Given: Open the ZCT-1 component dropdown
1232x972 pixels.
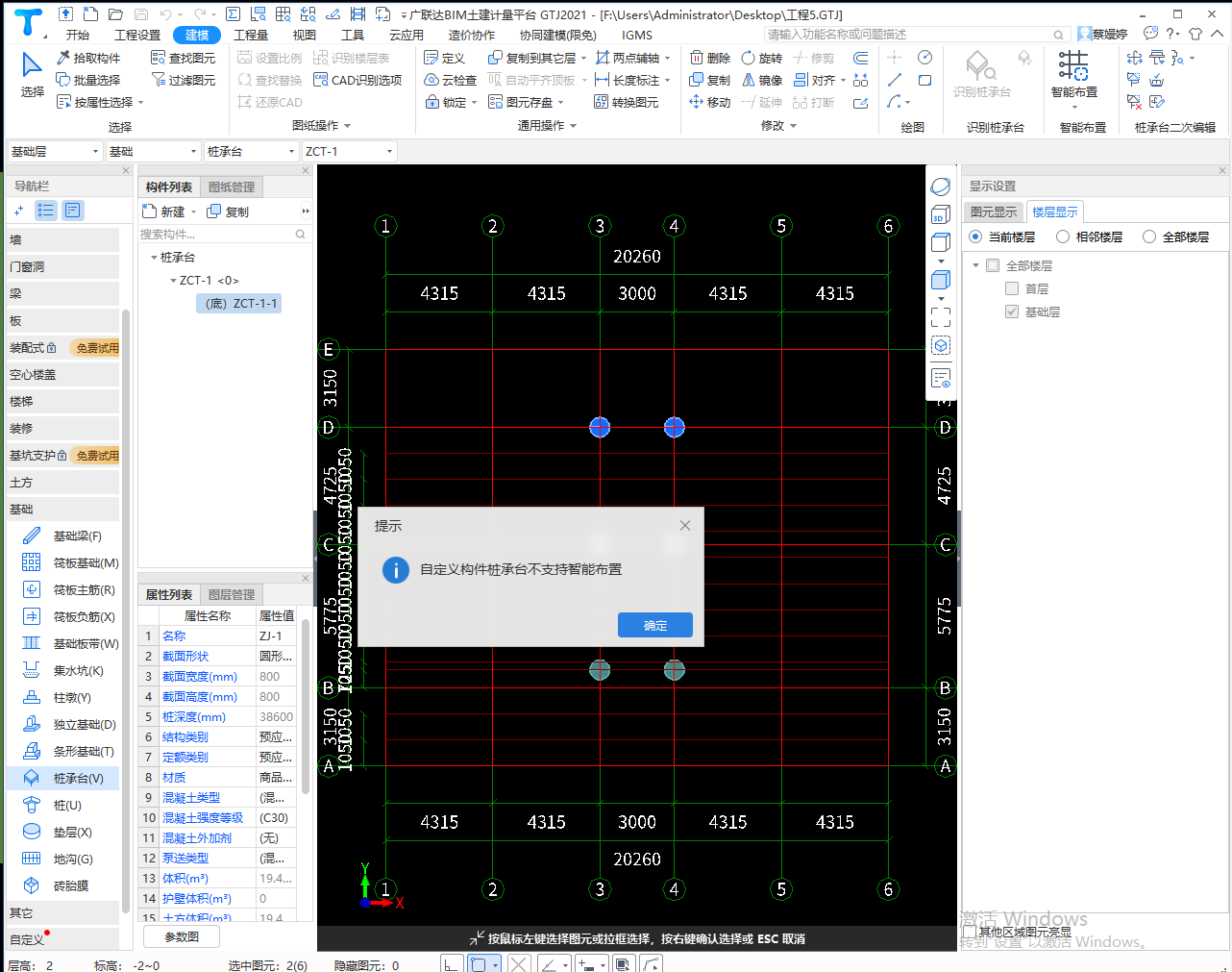Looking at the screenshot, I should tap(349, 151).
